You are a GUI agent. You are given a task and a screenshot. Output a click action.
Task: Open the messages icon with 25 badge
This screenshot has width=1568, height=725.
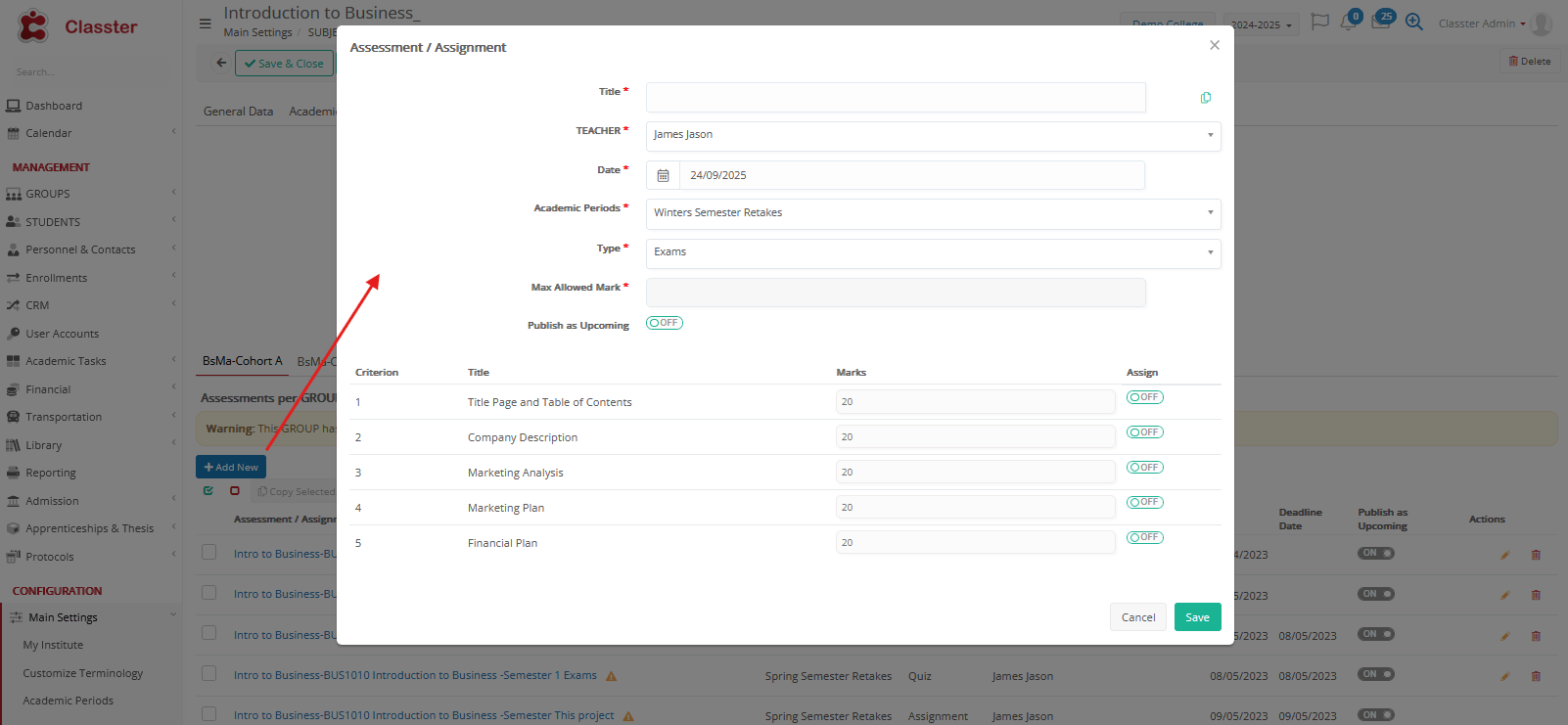click(x=1380, y=23)
